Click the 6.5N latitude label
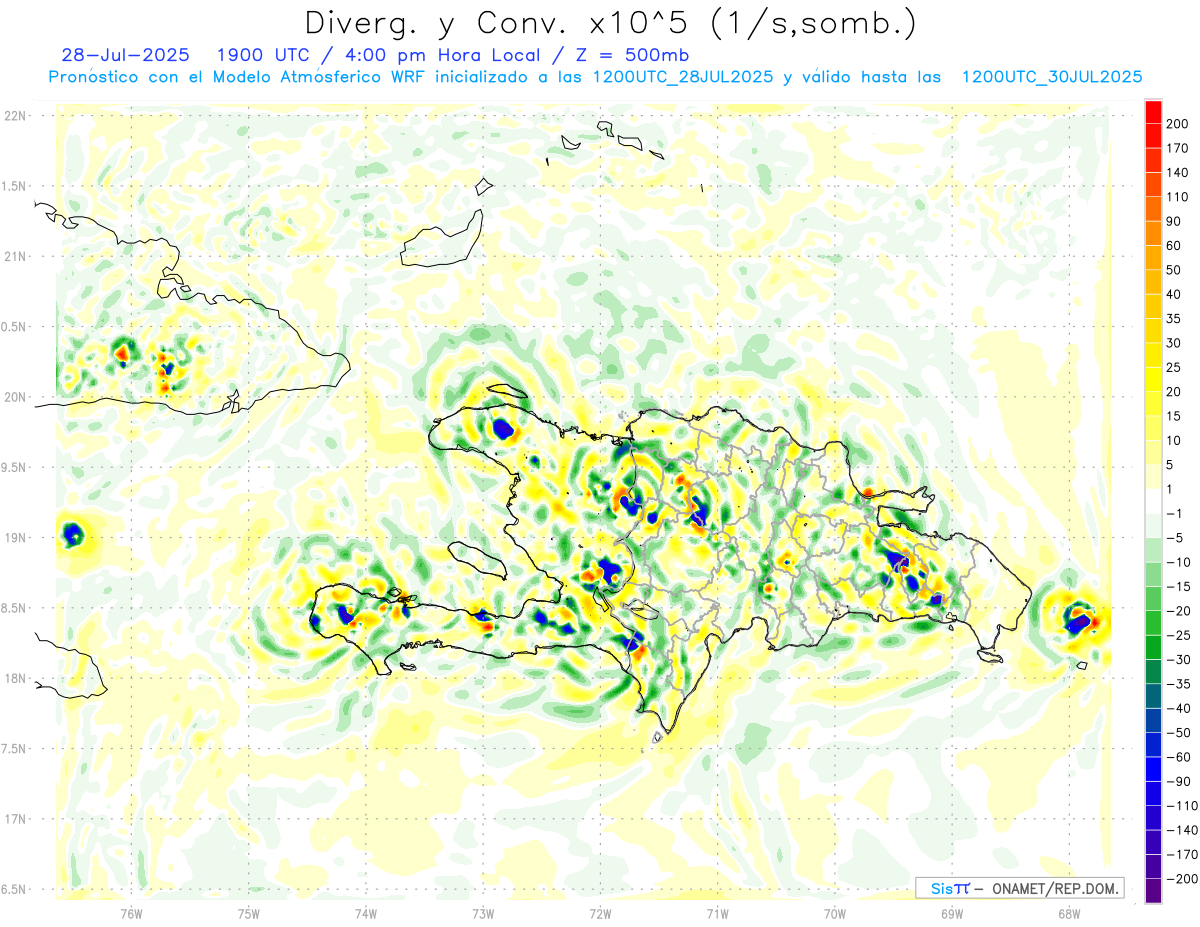The height and width of the screenshot is (927, 1200). pos(15,889)
